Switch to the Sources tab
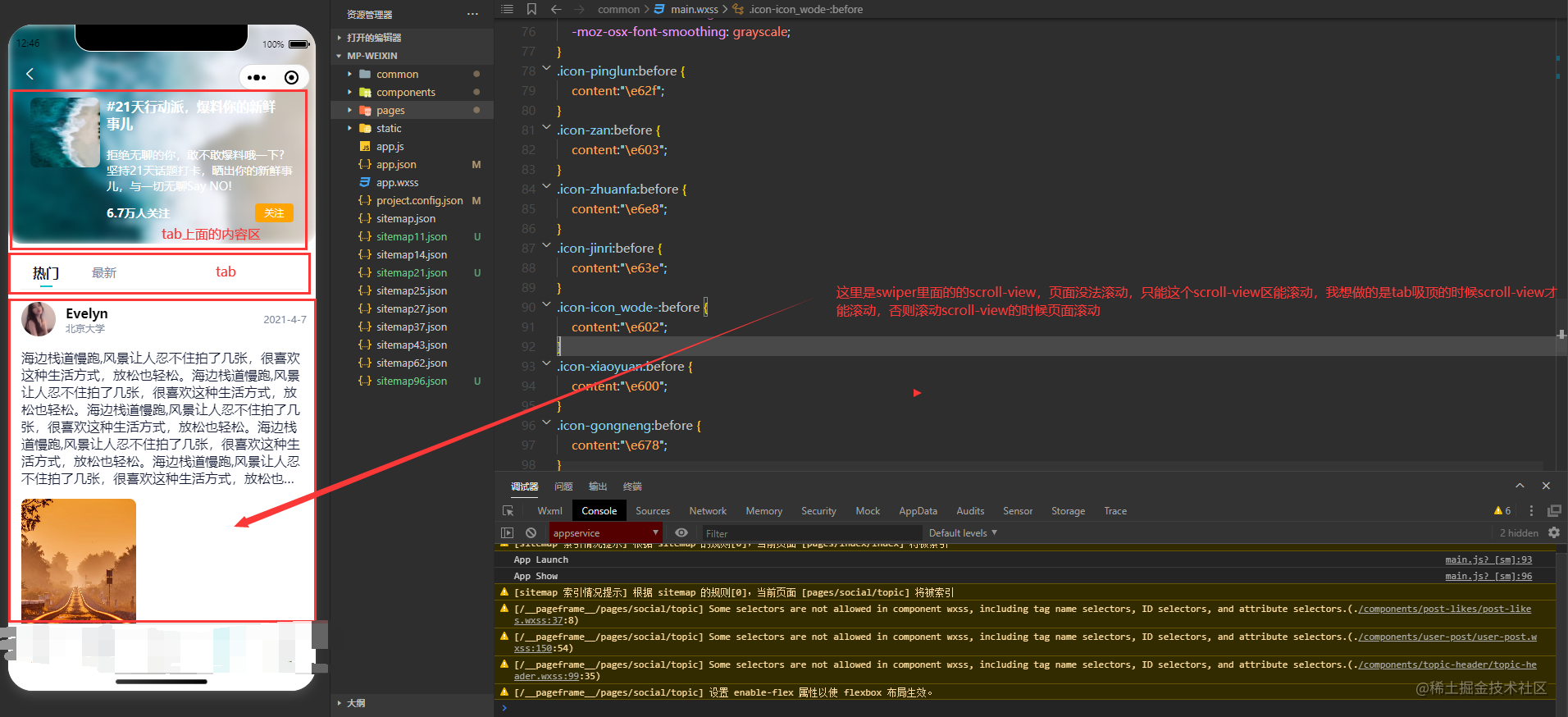Viewport: 1568px width, 717px height. point(653,510)
